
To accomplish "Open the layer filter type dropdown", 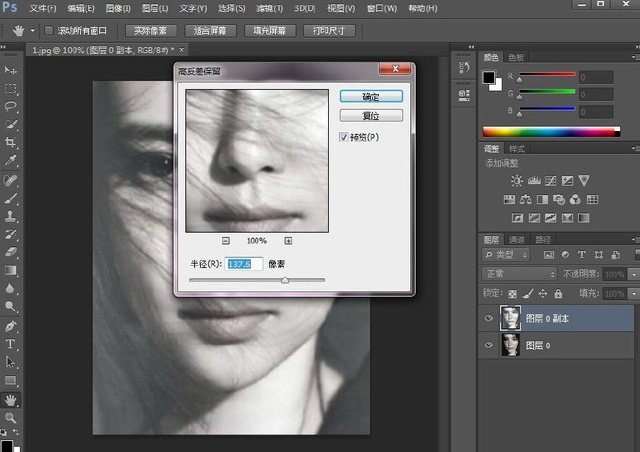I will tap(505, 255).
